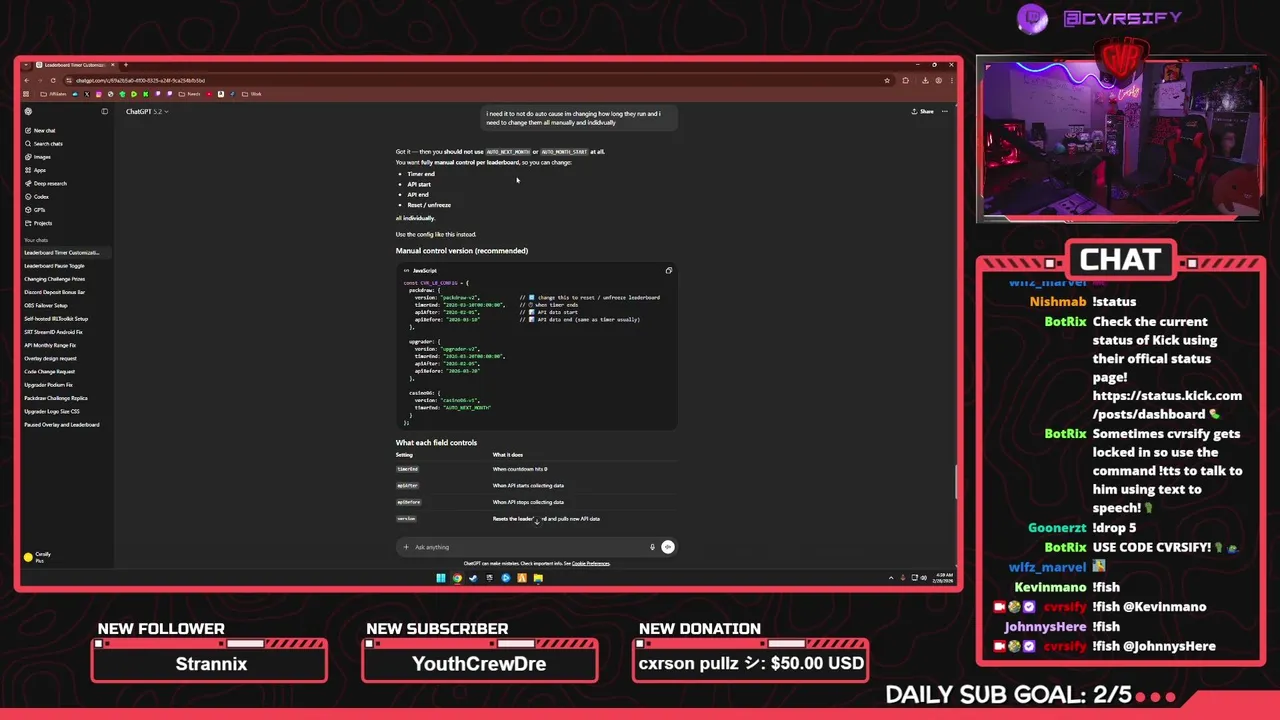
Task: Click JohnnysHere username in chat
Action: pos(1045,626)
